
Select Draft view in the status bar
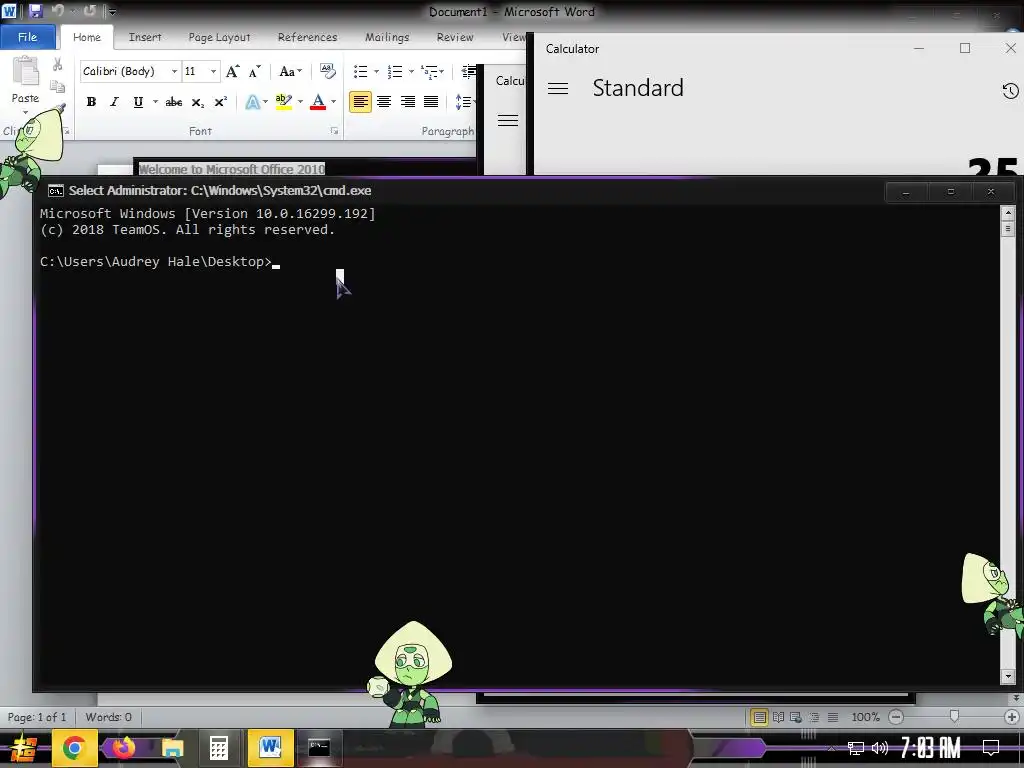pyautogui.click(x=833, y=717)
